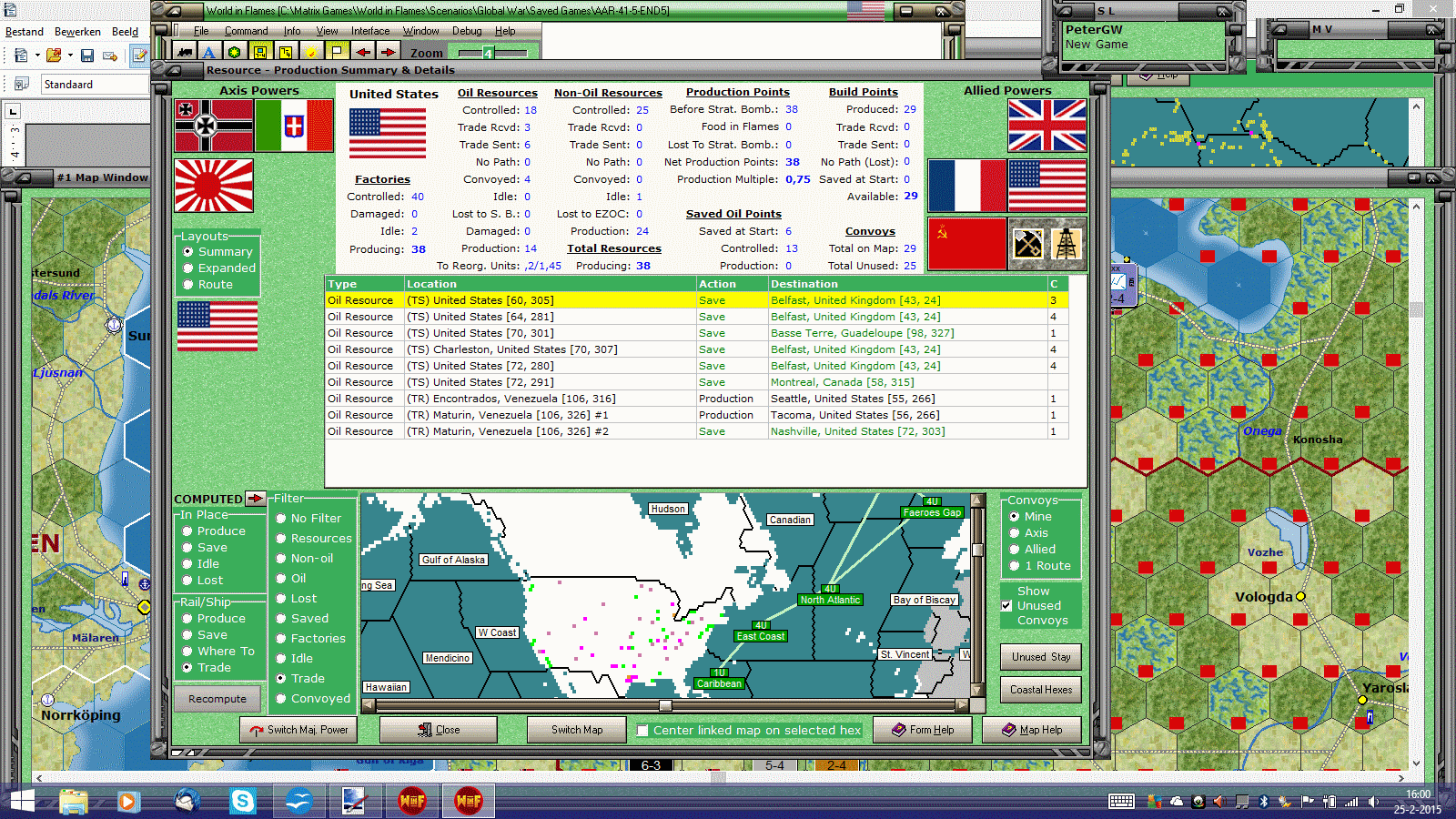This screenshot has height=819, width=1456.
Task: Click the red left arrow toolbar icon
Action: pos(362,53)
